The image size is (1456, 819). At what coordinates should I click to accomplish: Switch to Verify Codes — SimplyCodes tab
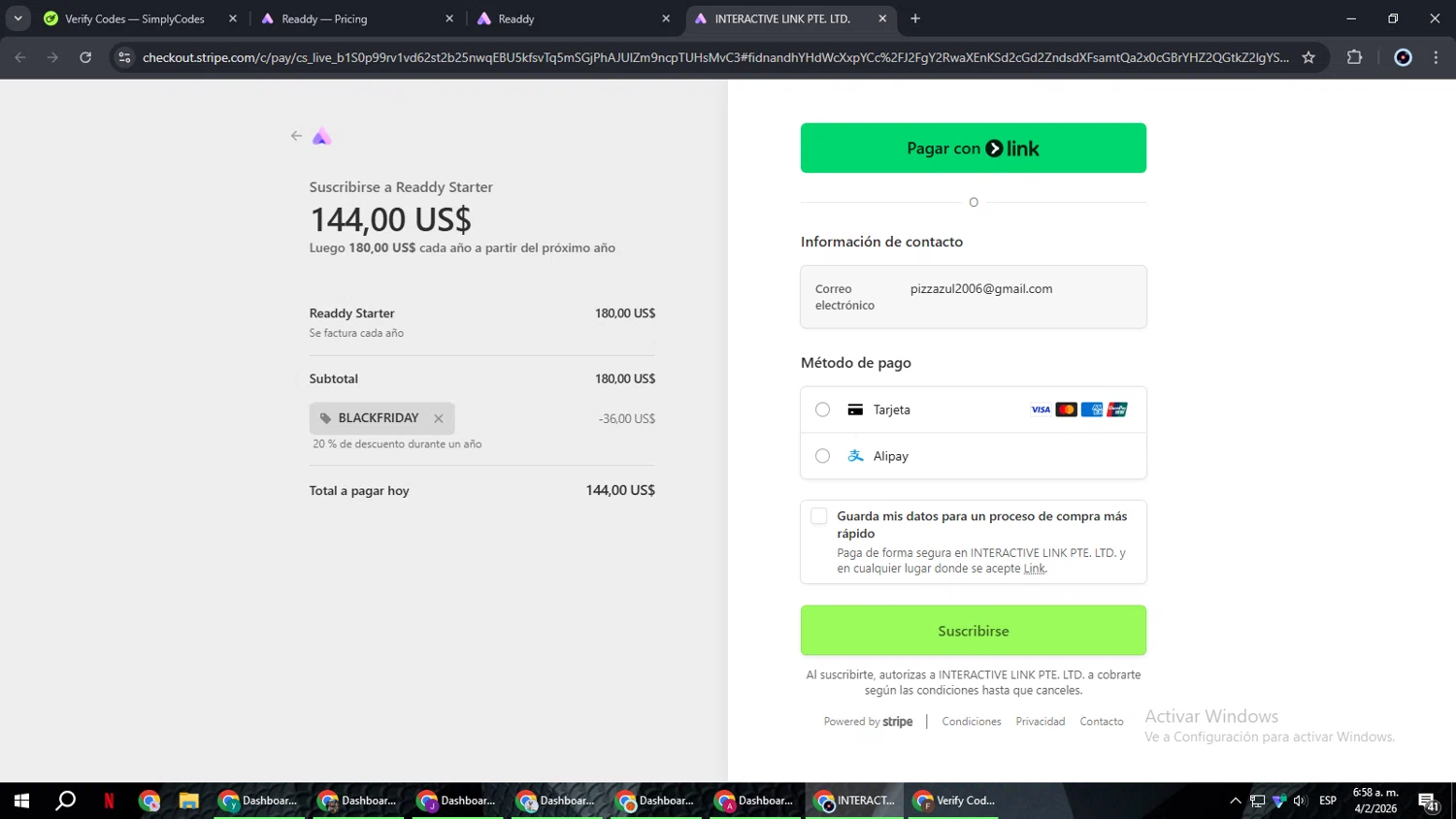pyautogui.click(x=135, y=18)
